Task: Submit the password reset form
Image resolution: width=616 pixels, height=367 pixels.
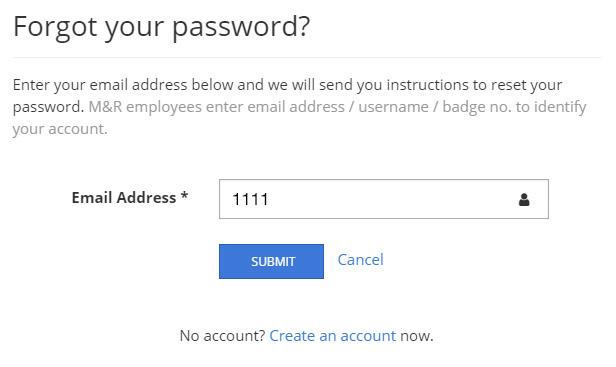Action: click(x=271, y=261)
